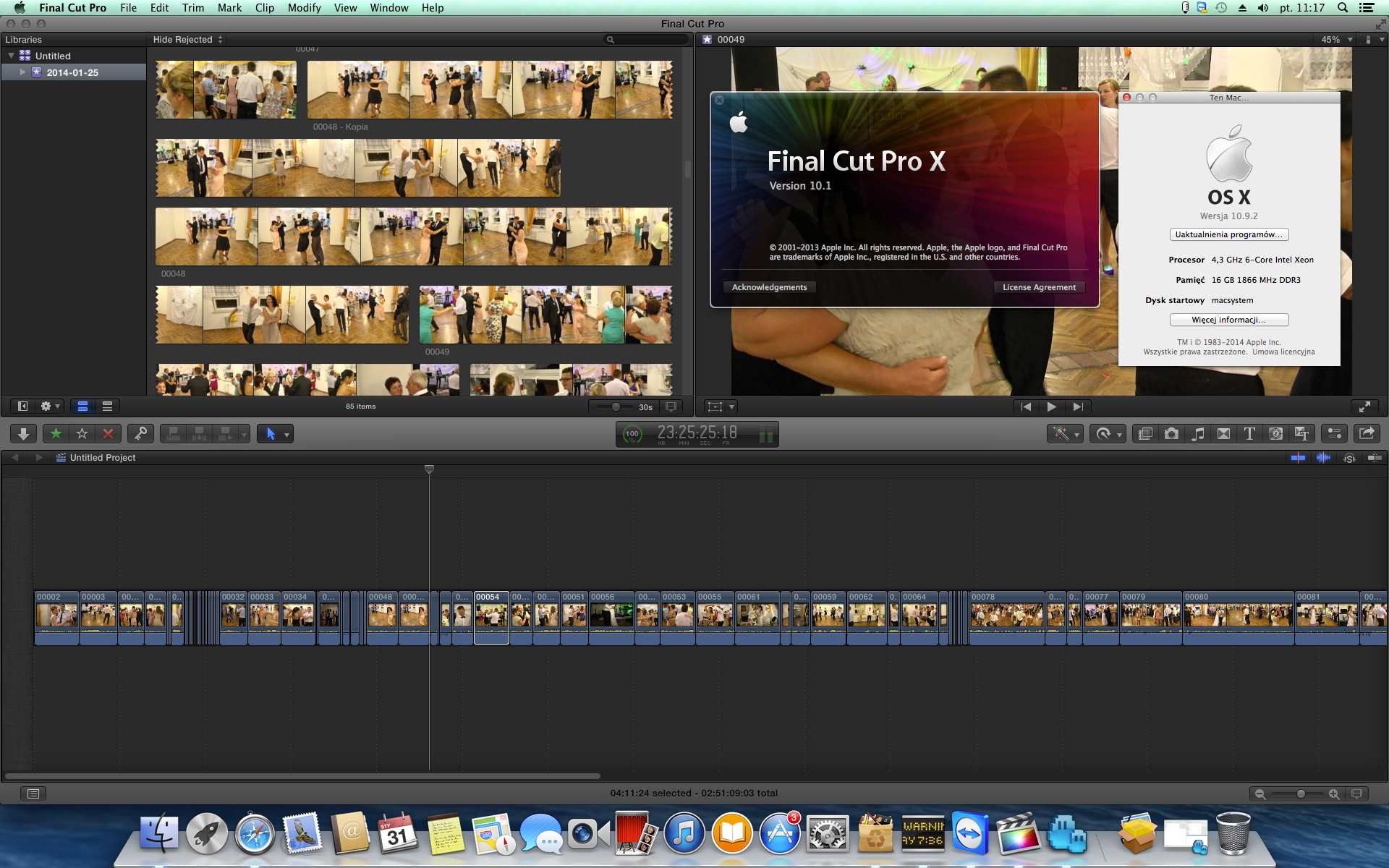Open the tool selection dropdown arrow
This screenshot has height=868, width=1389.
(x=287, y=435)
